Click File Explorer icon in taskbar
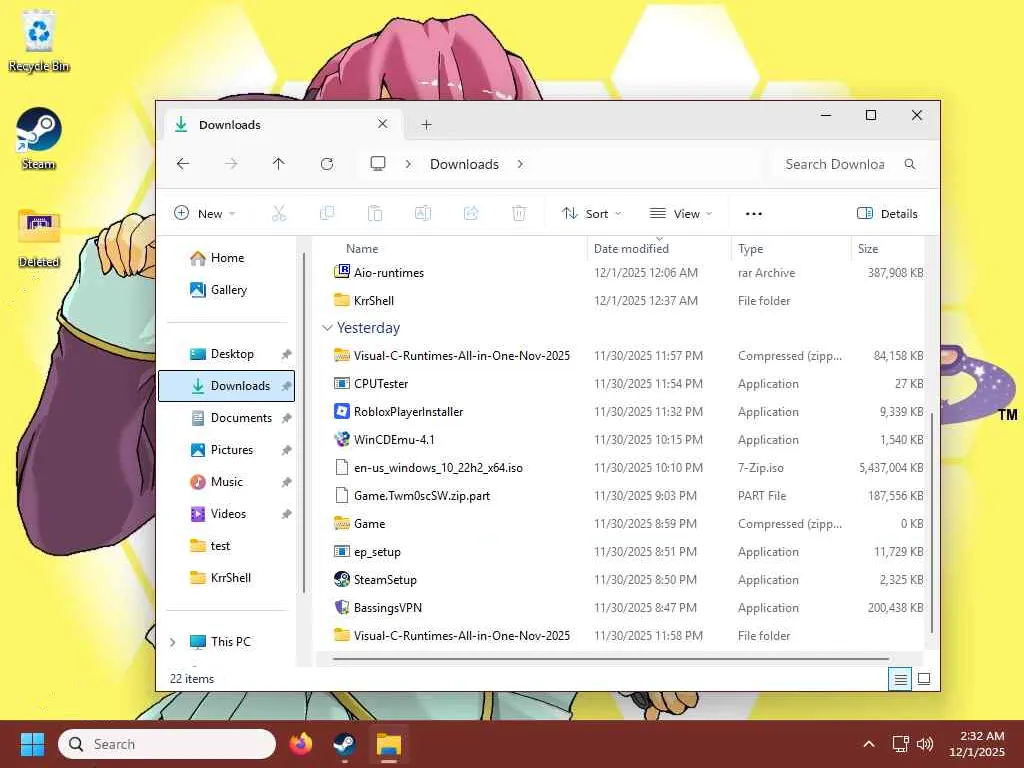This screenshot has width=1024, height=768. point(389,744)
